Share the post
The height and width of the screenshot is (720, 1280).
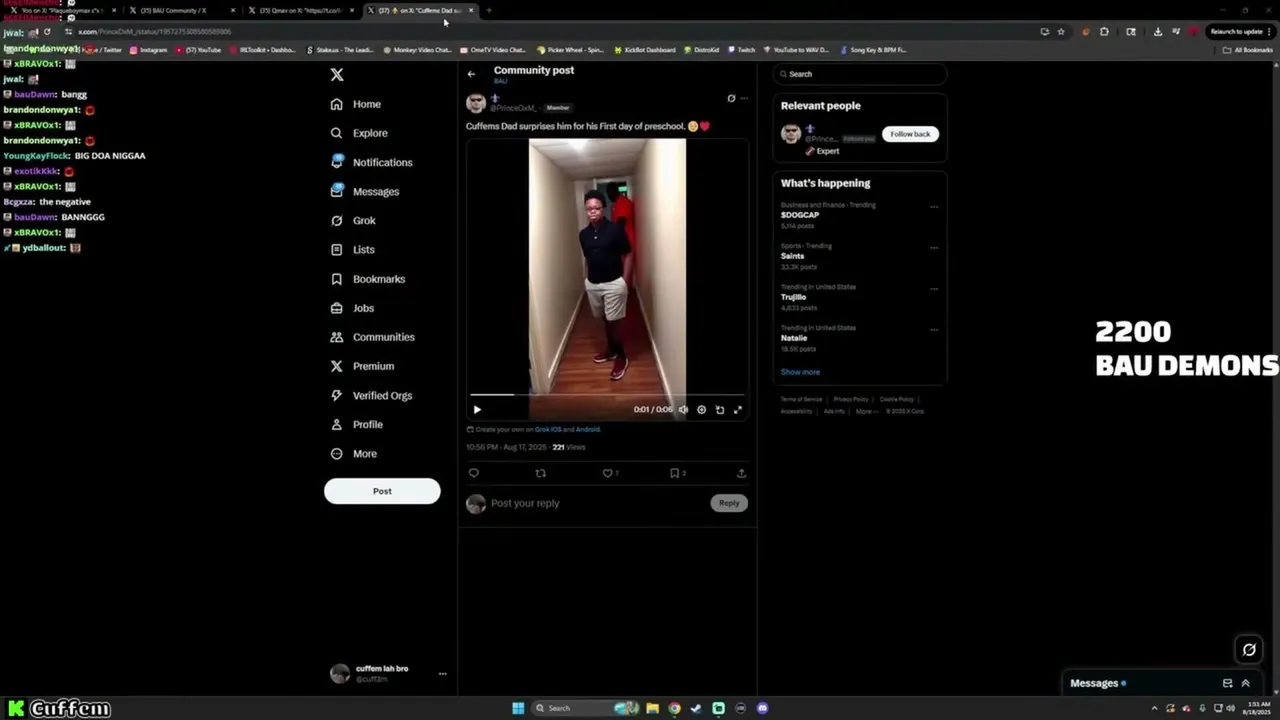tap(741, 473)
